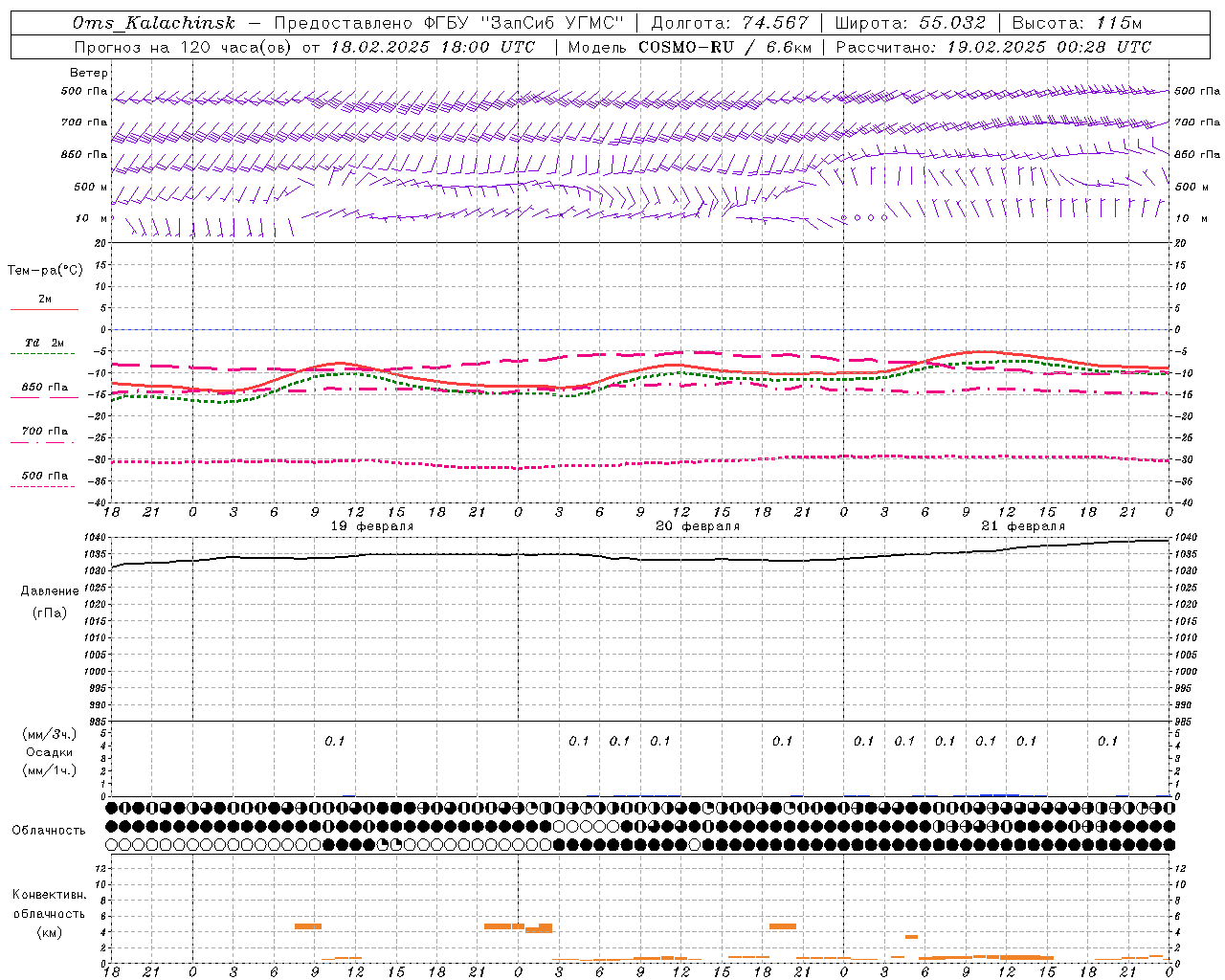This screenshot has height=980, width=1225.
Task: Click the solid red 2m temperature curve
Action: click(641, 371)
